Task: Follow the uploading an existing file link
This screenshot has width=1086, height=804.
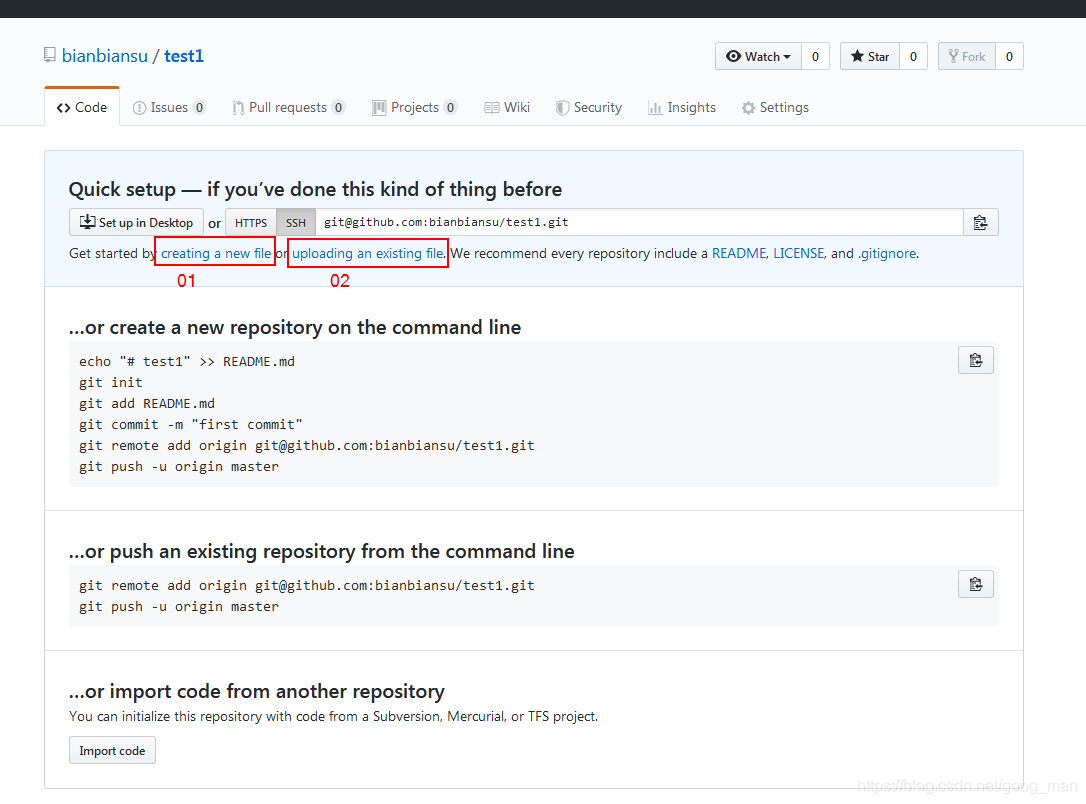Action: 368,253
